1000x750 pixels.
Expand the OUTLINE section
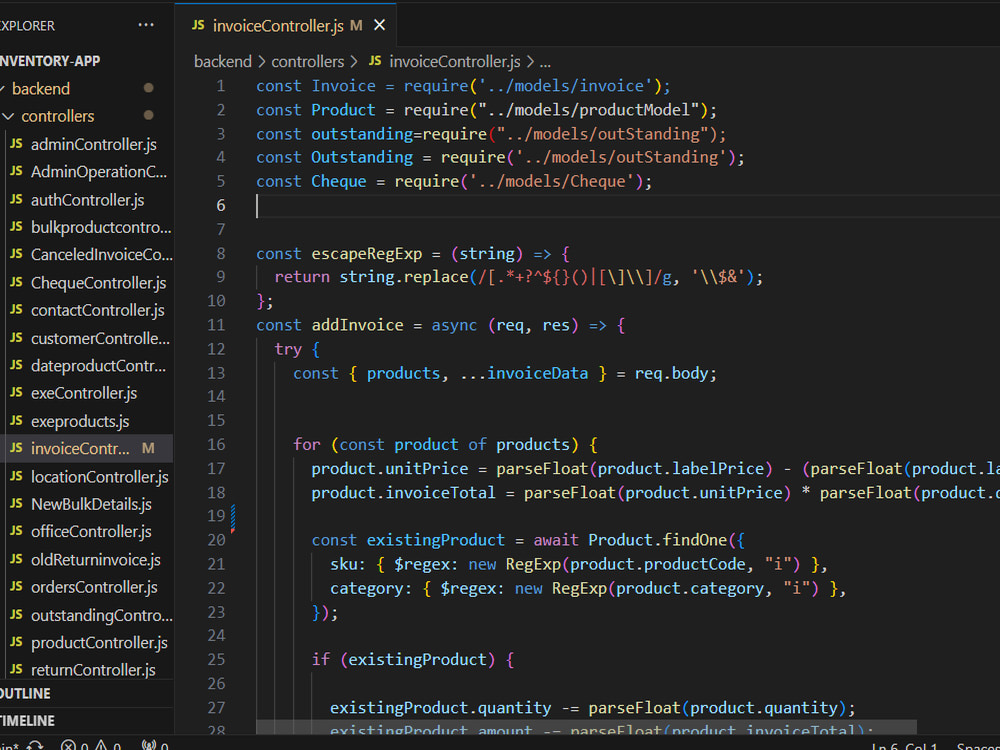point(26,693)
